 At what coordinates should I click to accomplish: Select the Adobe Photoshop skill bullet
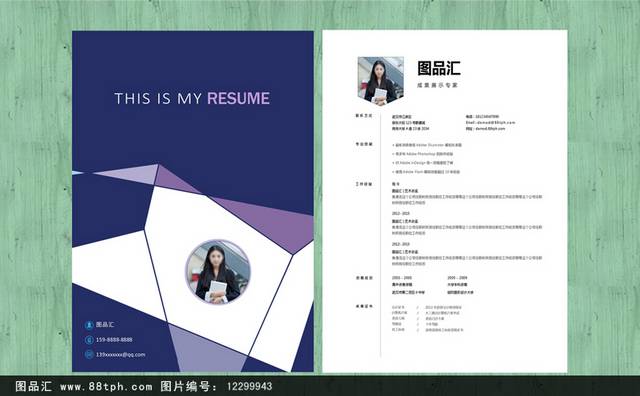pos(422,154)
